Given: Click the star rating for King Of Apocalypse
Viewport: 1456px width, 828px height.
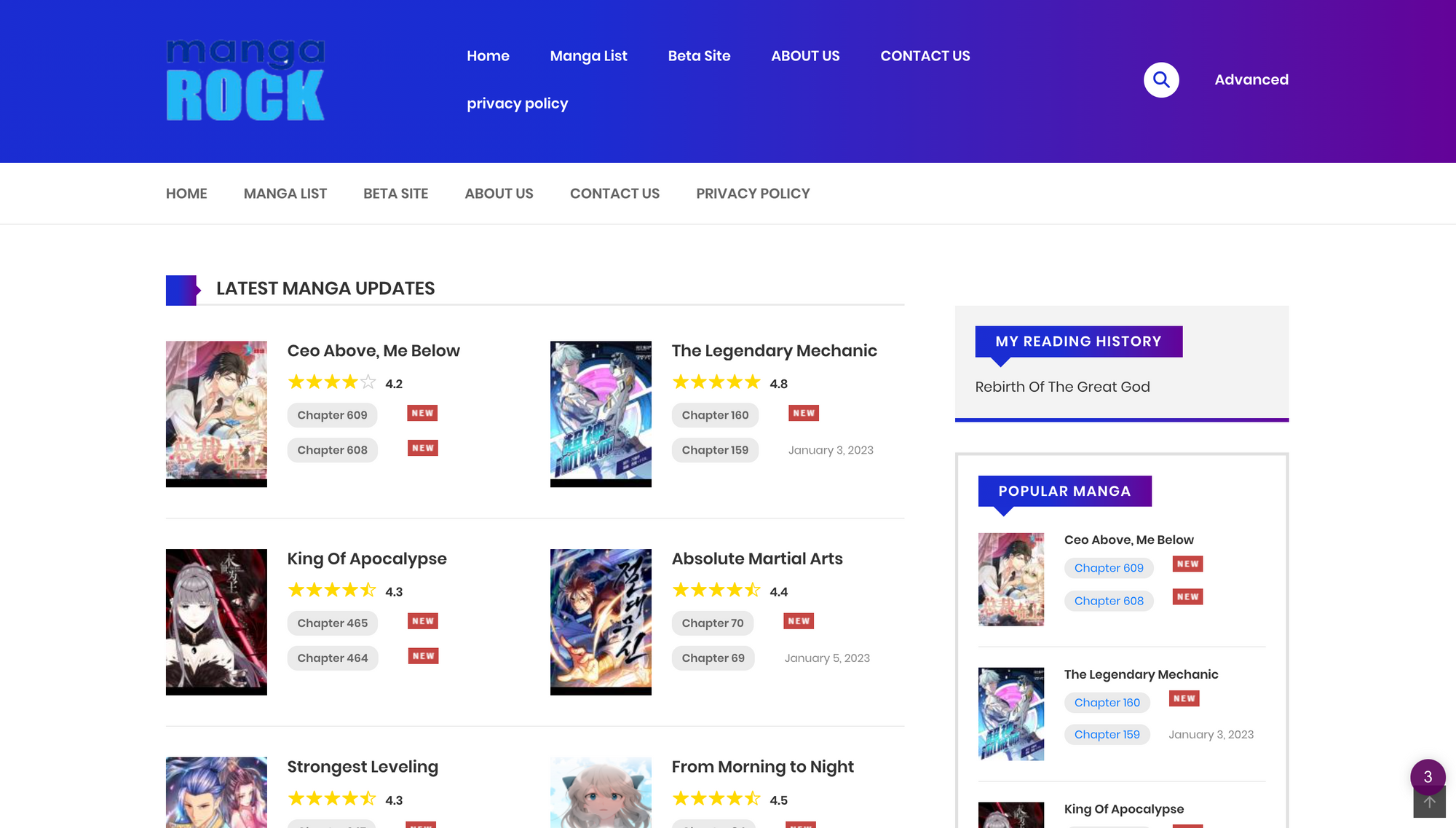Looking at the screenshot, I should click(x=332, y=591).
